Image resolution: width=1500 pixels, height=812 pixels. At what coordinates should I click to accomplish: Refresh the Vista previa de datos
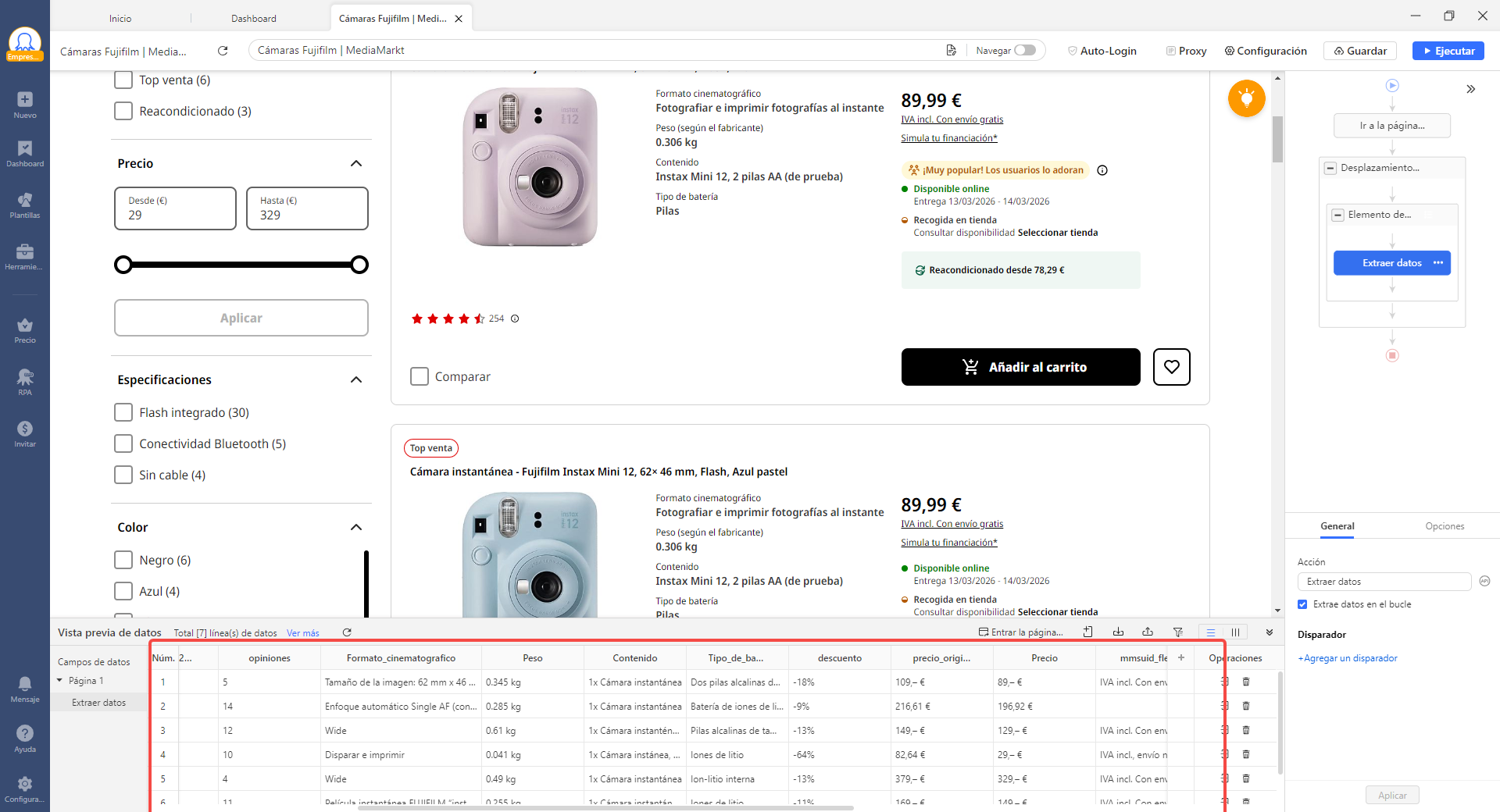pyautogui.click(x=347, y=632)
